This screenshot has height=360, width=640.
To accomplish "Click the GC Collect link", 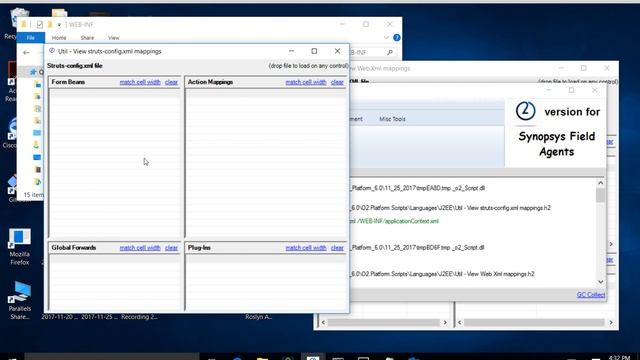I will 591,295.
